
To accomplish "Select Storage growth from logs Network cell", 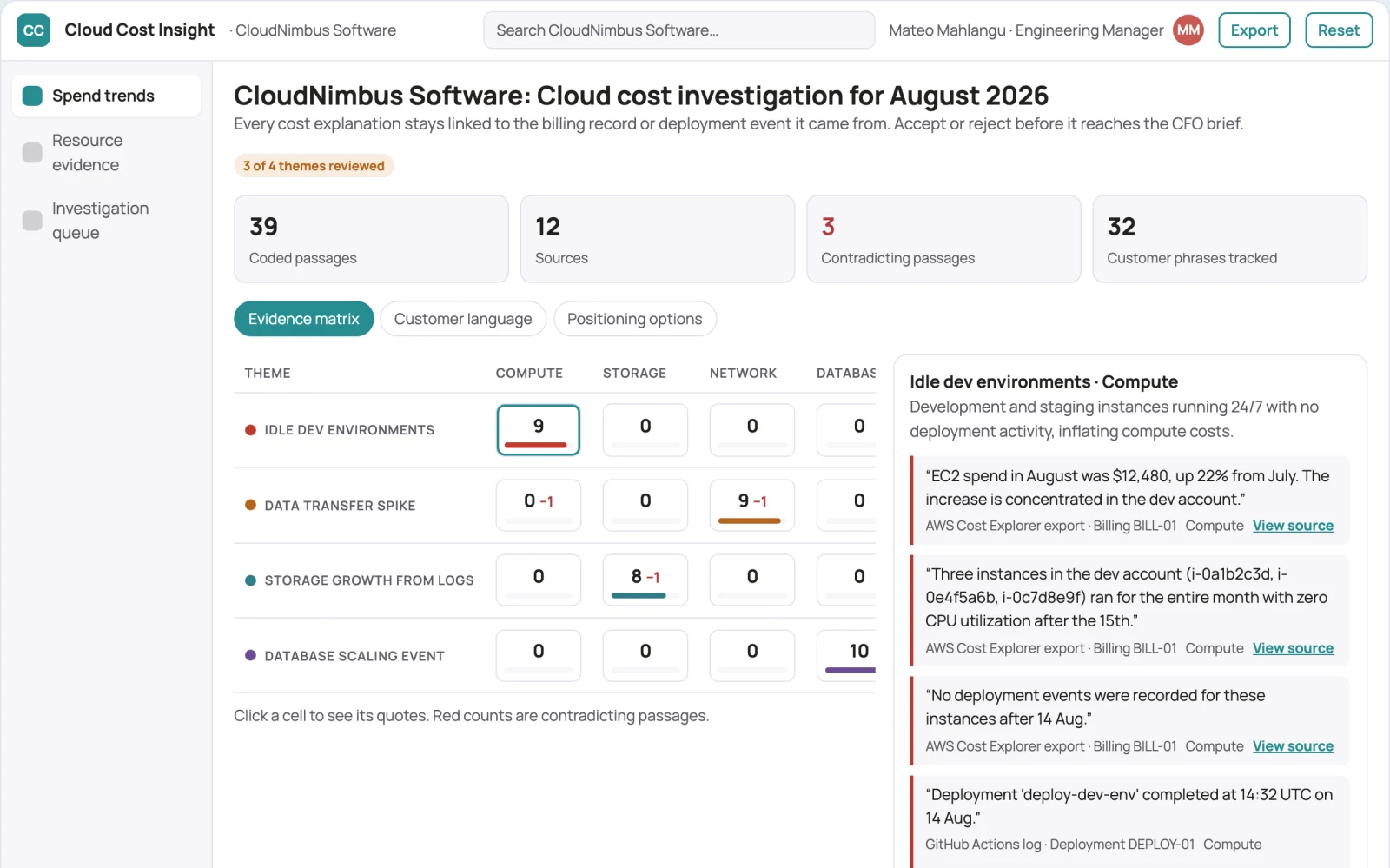I will (751, 580).
